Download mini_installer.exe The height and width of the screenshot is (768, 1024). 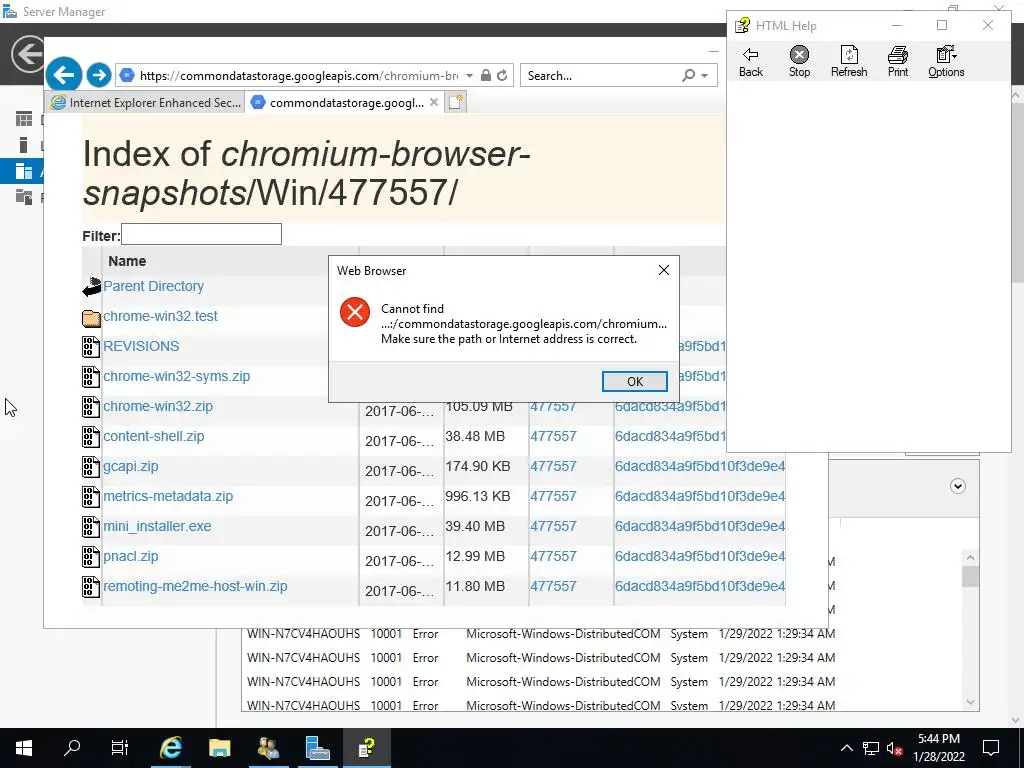pos(157,526)
